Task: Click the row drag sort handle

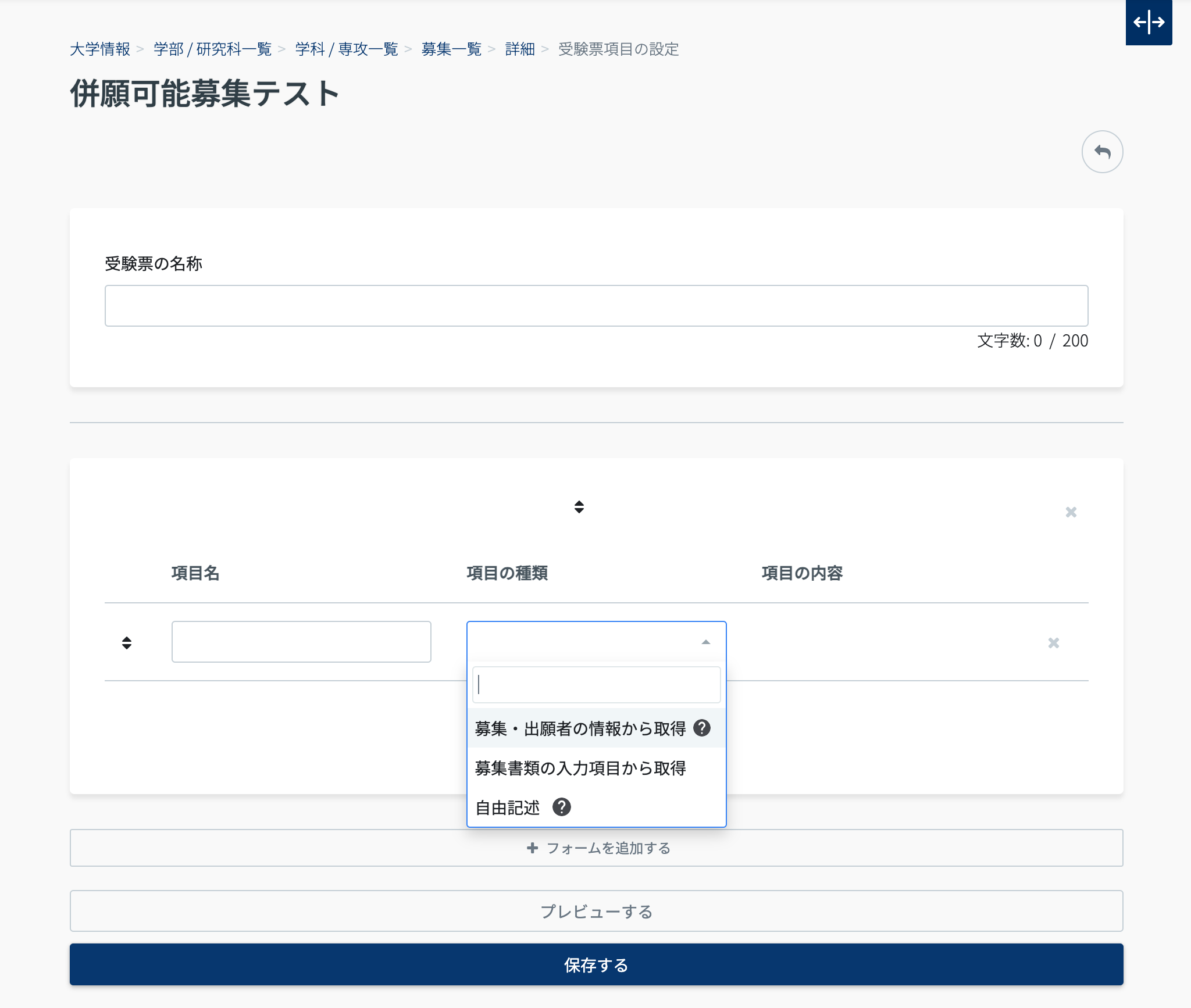Action: 127,642
